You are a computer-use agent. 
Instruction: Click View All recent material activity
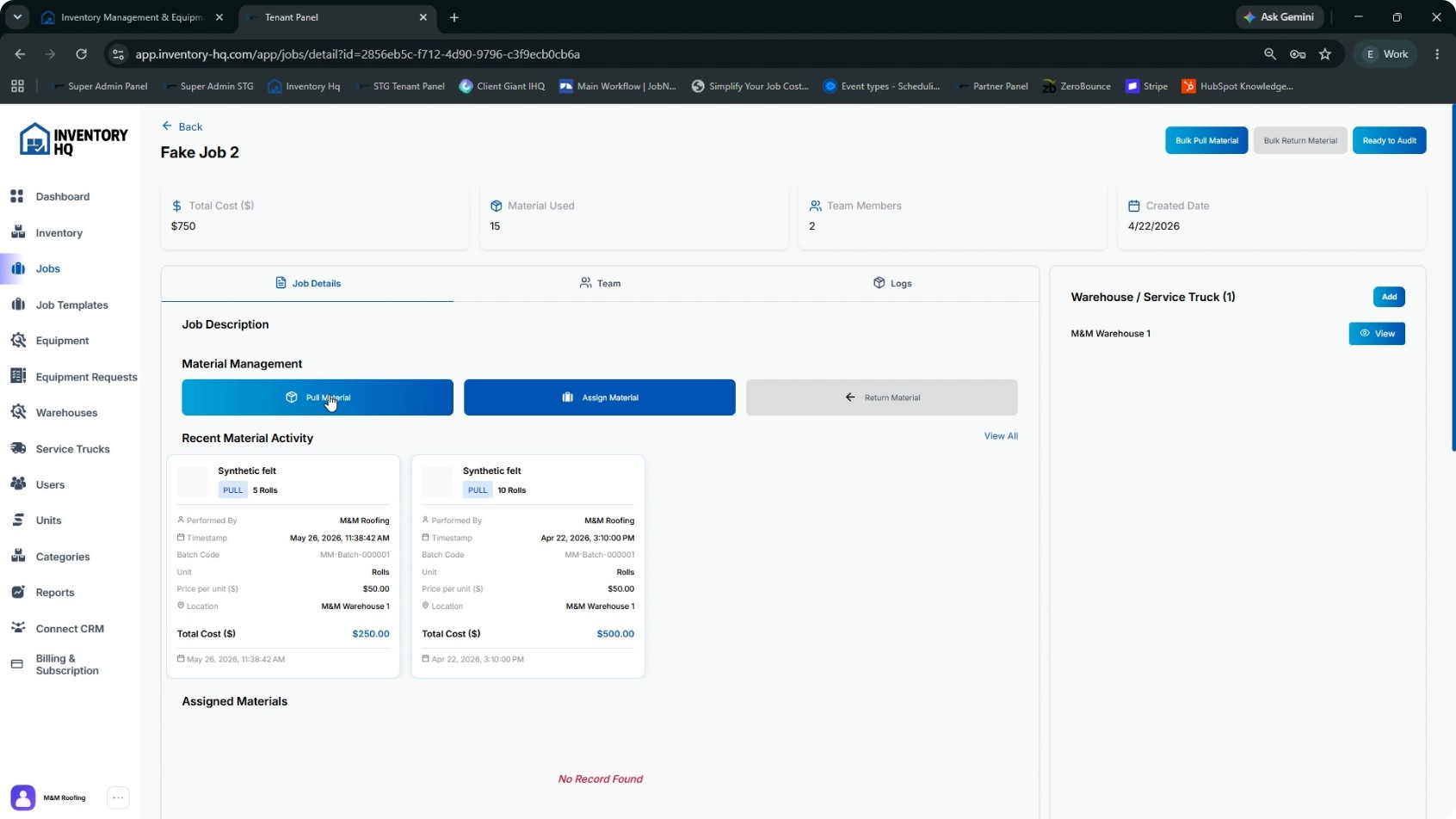[x=1001, y=436]
